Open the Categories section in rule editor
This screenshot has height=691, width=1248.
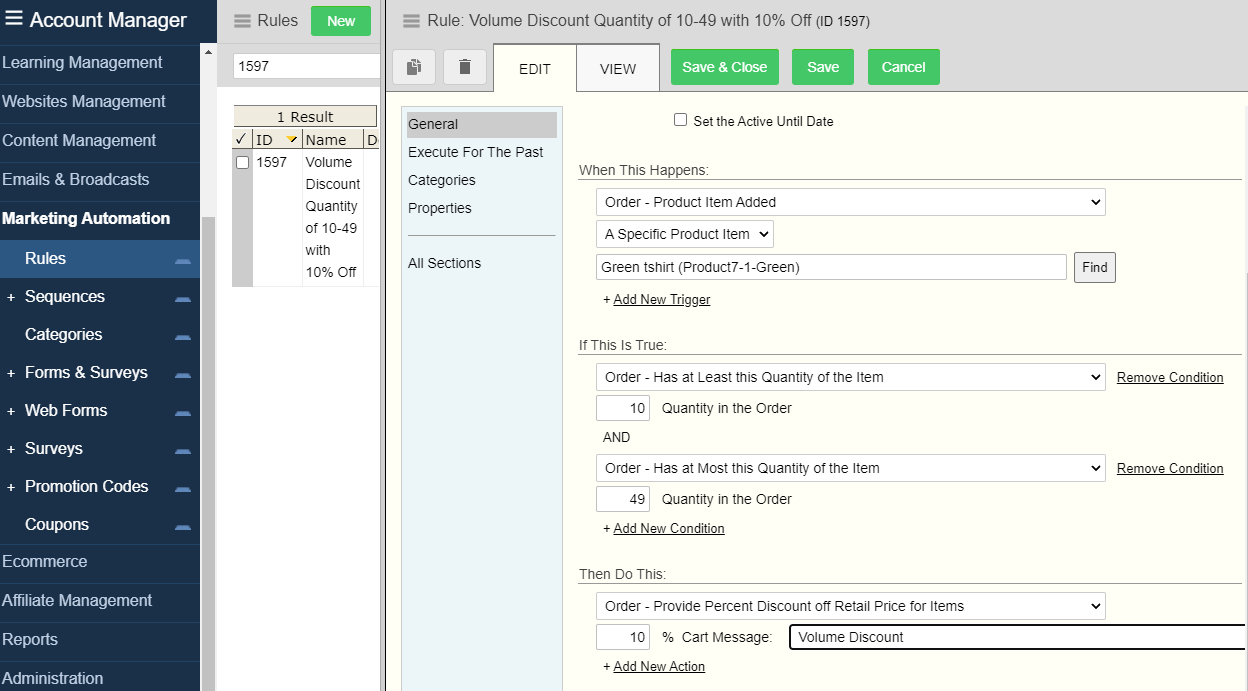point(442,180)
